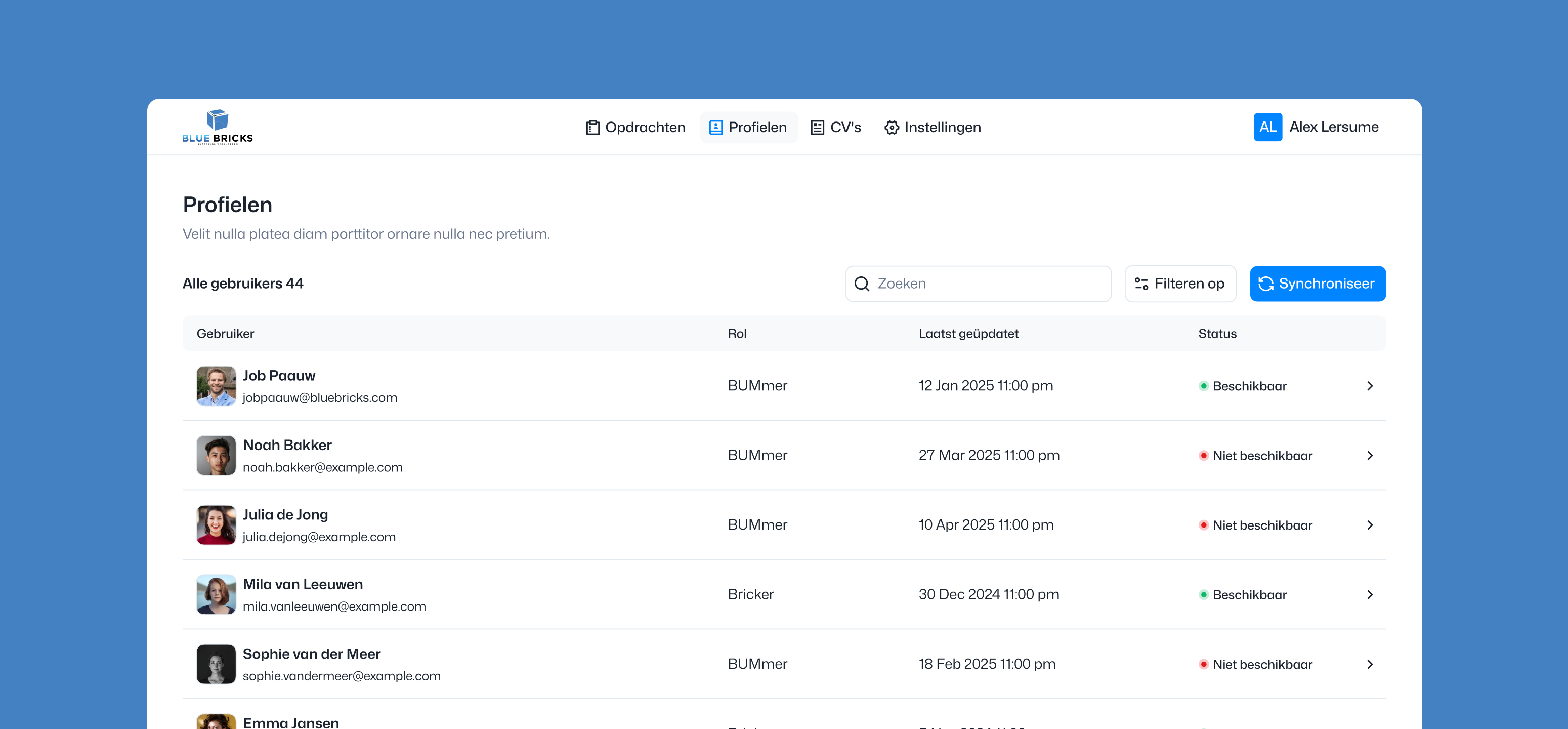Sort by Status column header
Image resolution: width=1568 pixels, height=729 pixels.
click(x=1217, y=333)
